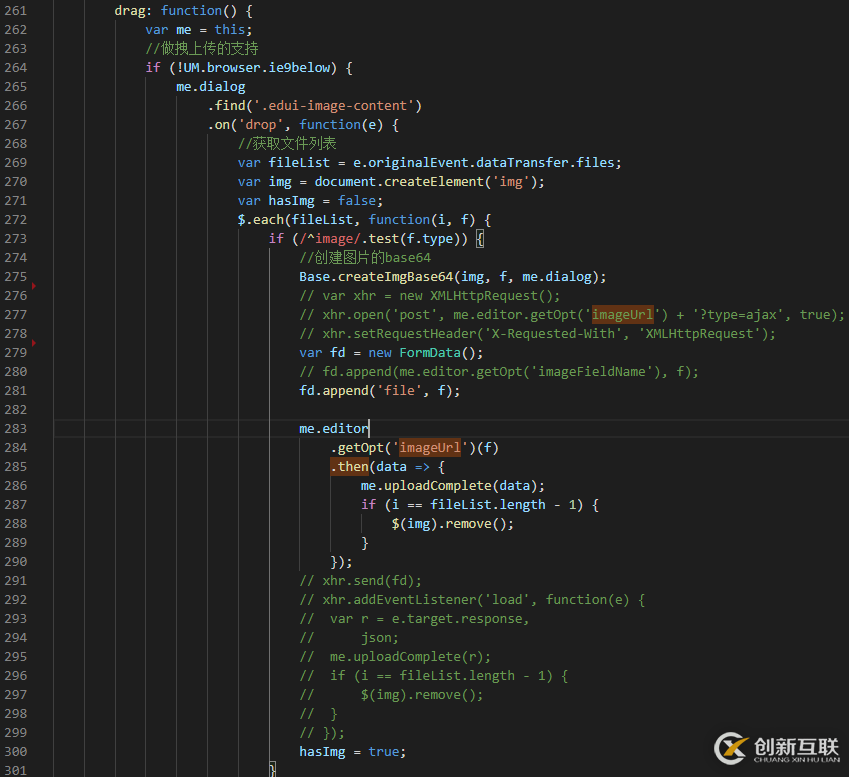
Task: Click the fileList variable declaration
Action: click(x=429, y=162)
